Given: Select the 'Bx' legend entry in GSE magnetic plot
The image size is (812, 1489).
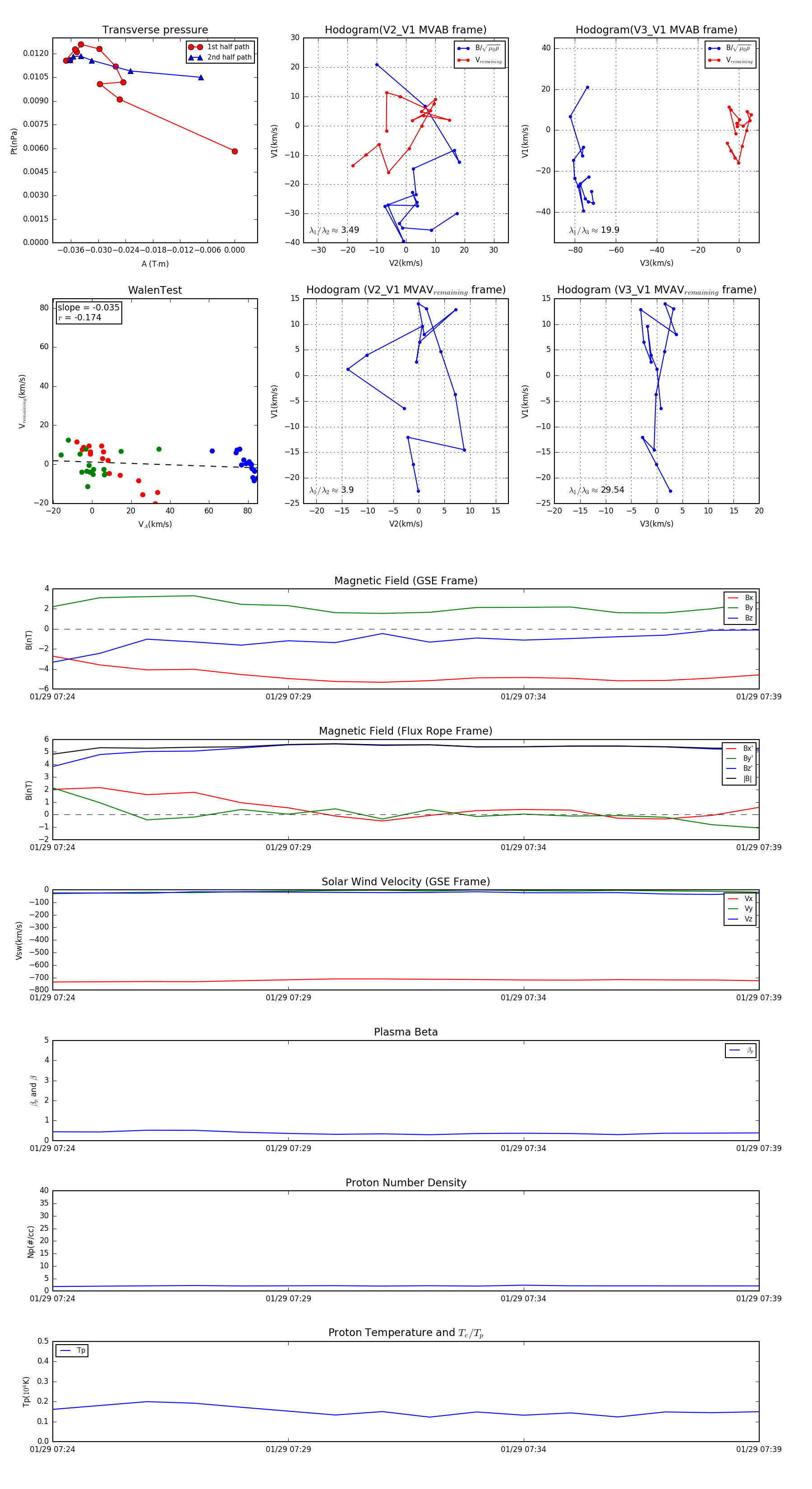Looking at the screenshot, I should 741,598.
